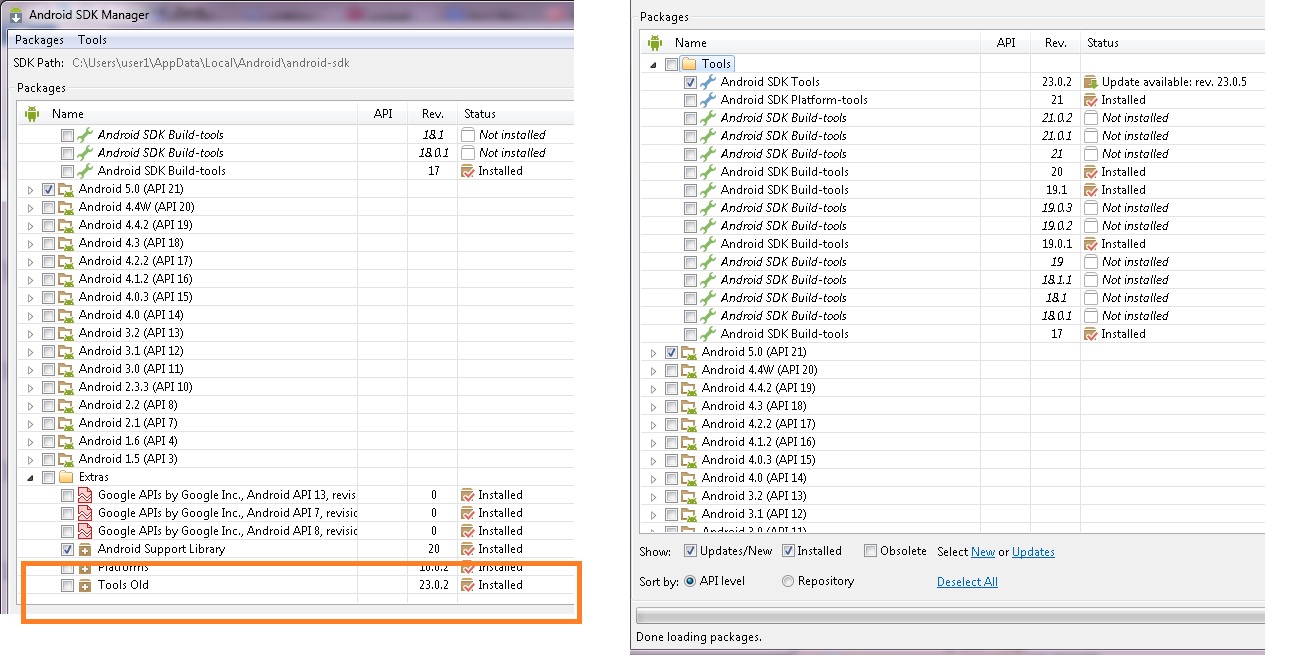The image size is (1300, 662).
Task: Expand the Android 4.4.2 (API 19) node in right panel
Action: pos(653,388)
